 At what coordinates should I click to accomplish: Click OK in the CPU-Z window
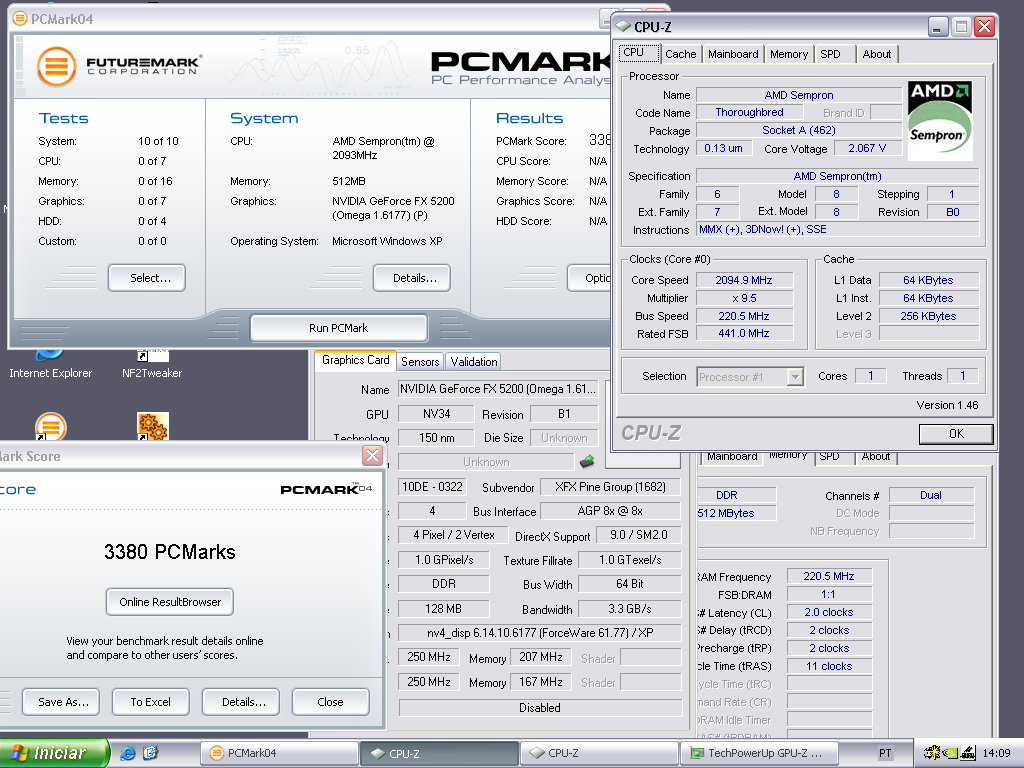pyautogui.click(x=956, y=434)
